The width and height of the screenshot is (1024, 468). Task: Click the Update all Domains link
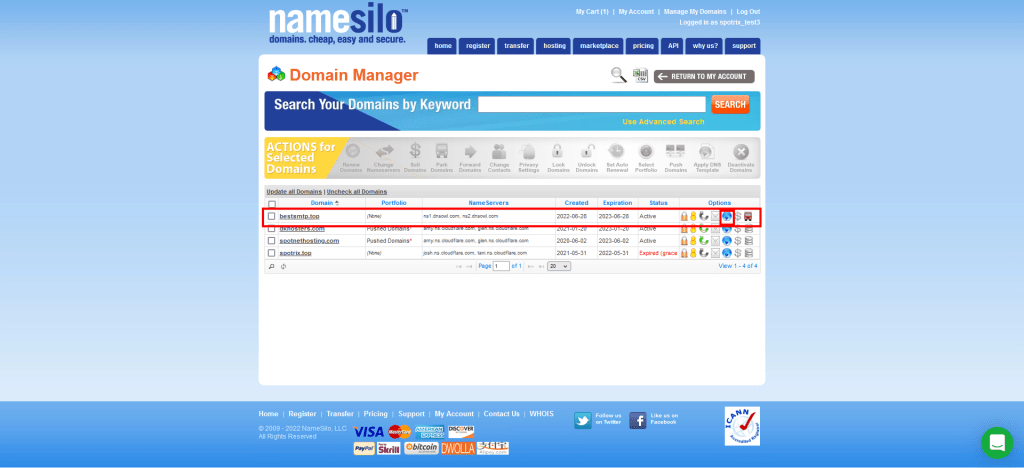pyautogui.click(x=294, y=192)
